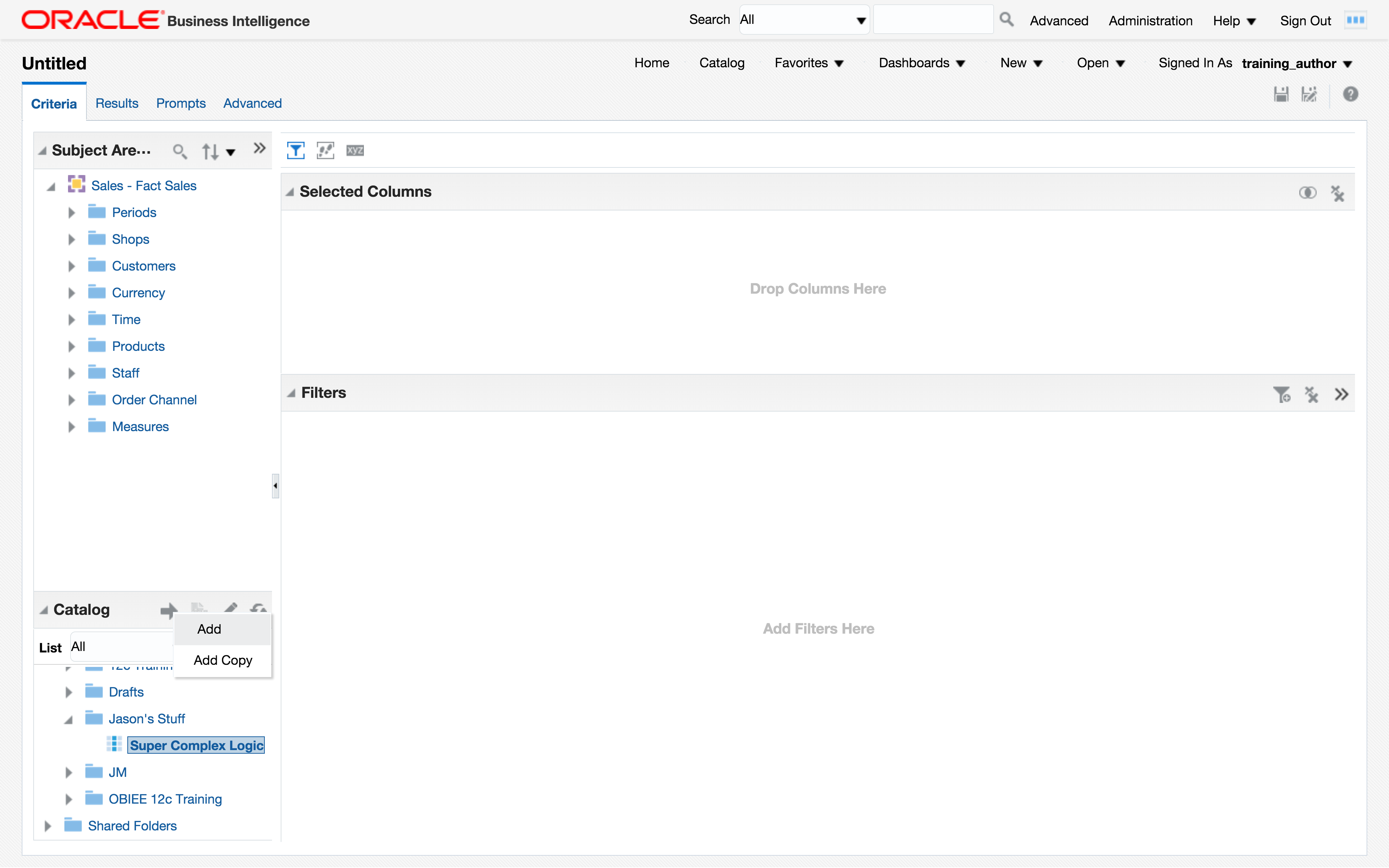Switch to the Results tab
The height and width of the screenshot is (868, 1389).
tap(116, 103)
